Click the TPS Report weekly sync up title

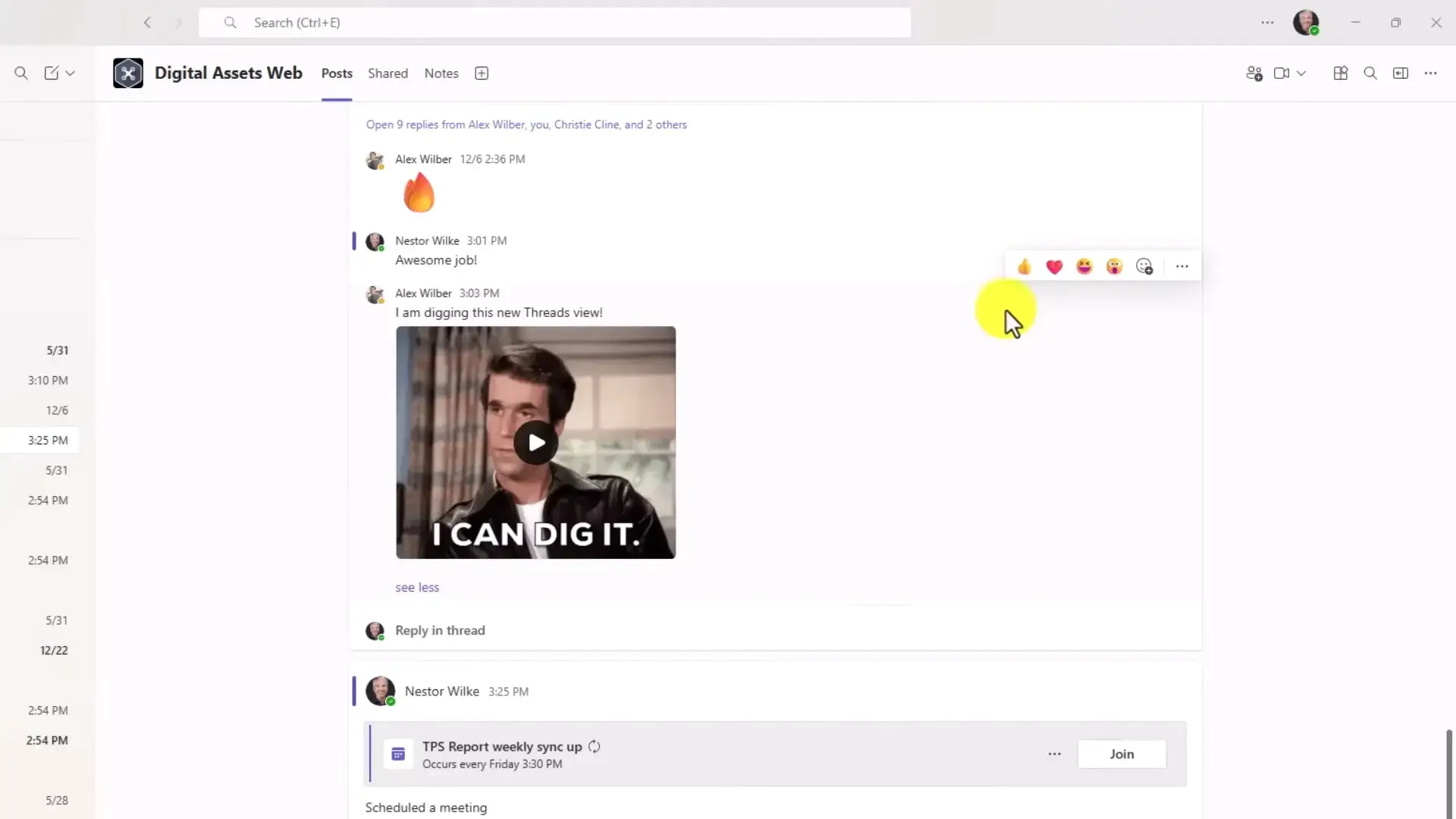pyautogui.click(x=502, y=746)
